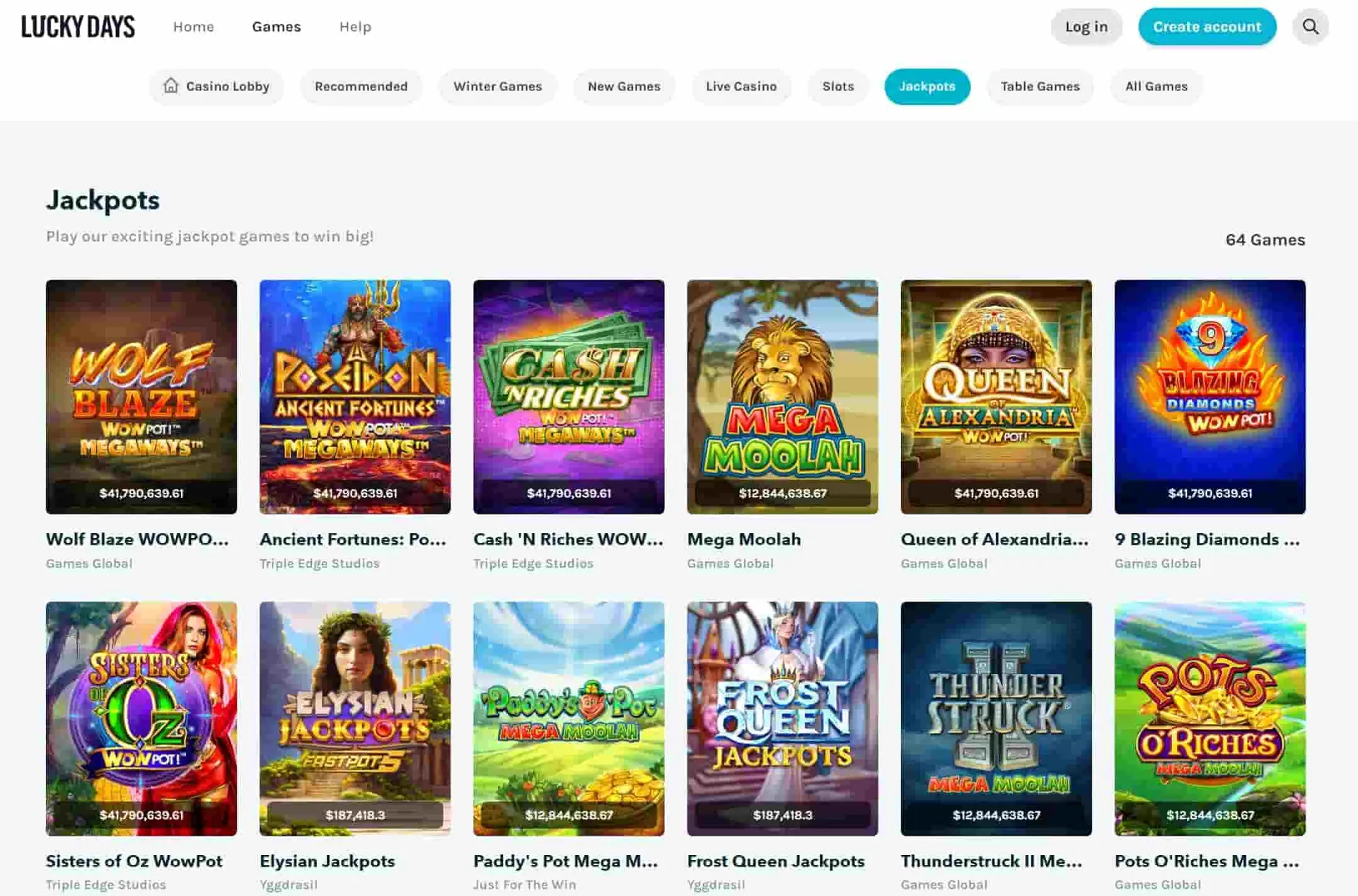Open the Wolf Blaze WOWPOT Megaways thumbnail
The width and height of the screenshot is (1358, 896).
click(x=141, y=397)
